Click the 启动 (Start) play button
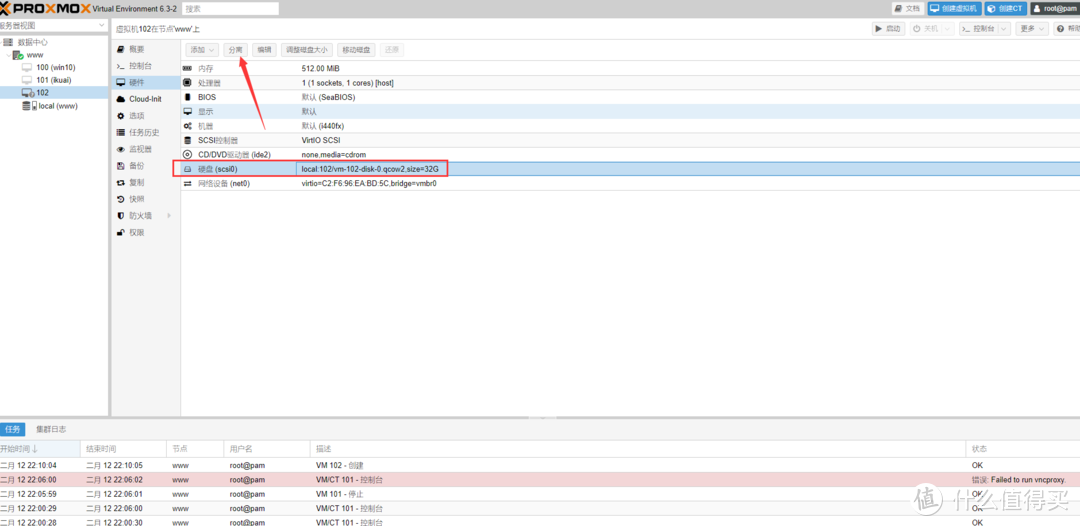Screen dimensions: 1080x526 point(888,29)
